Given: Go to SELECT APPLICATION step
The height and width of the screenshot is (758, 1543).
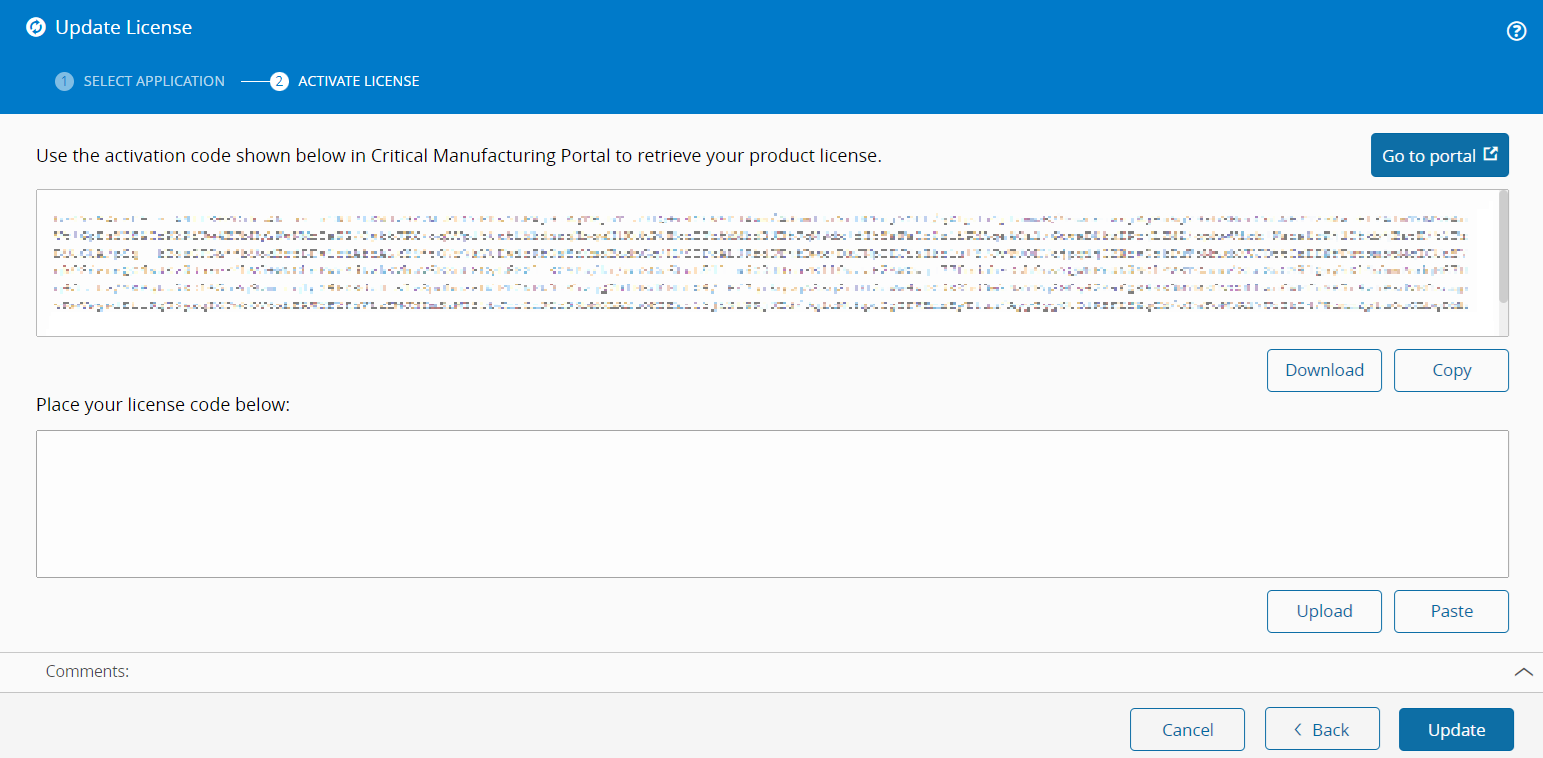Looking at the screenshot, I should (x=154, y=81).
